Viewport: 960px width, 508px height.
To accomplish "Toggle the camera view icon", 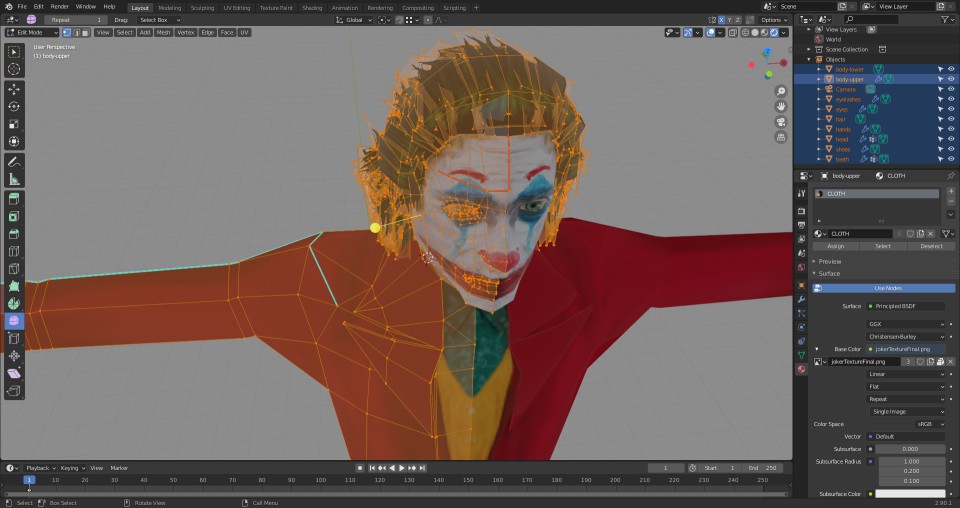I will tap(781, 122).
